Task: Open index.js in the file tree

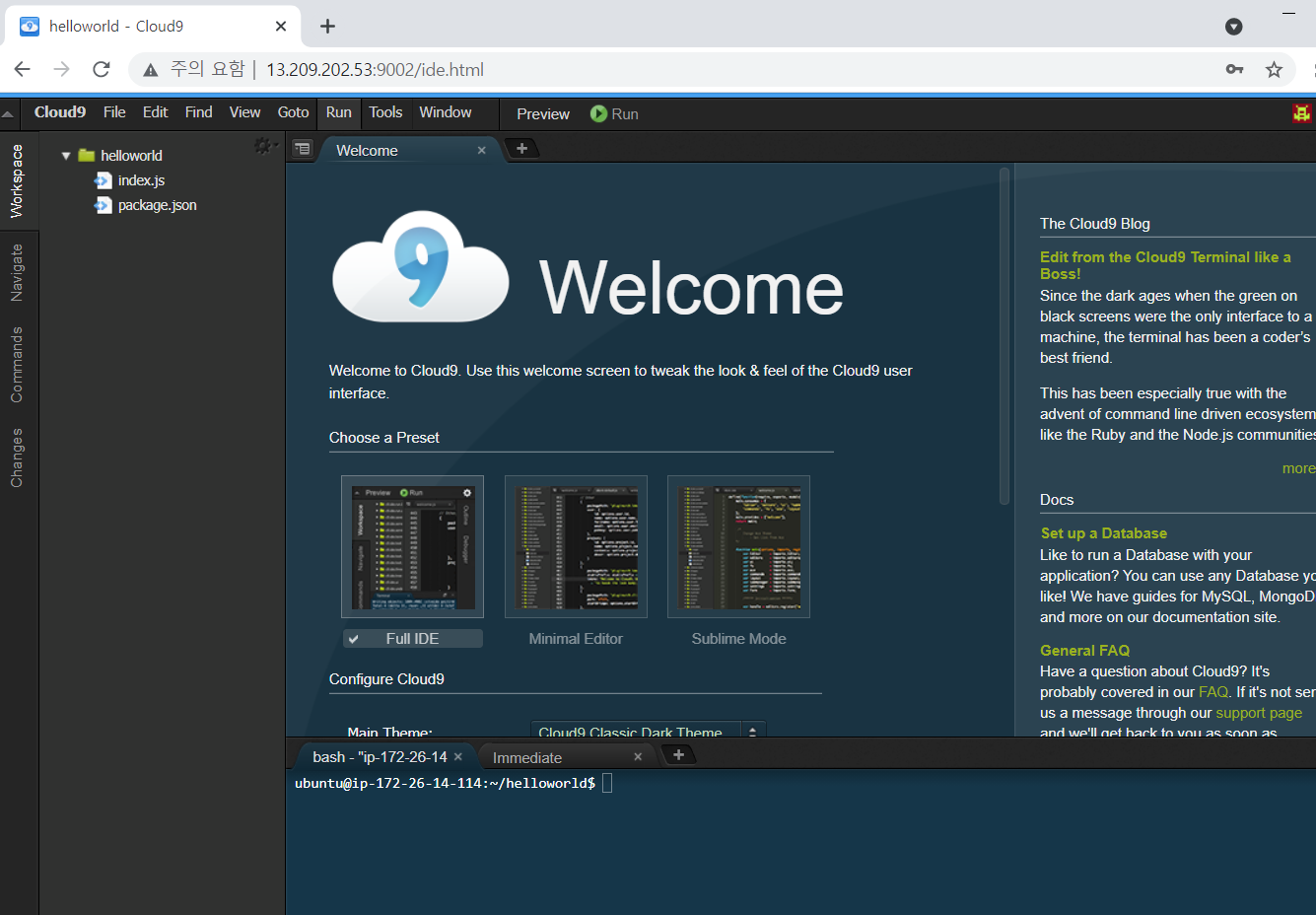Action: point(141,180)
